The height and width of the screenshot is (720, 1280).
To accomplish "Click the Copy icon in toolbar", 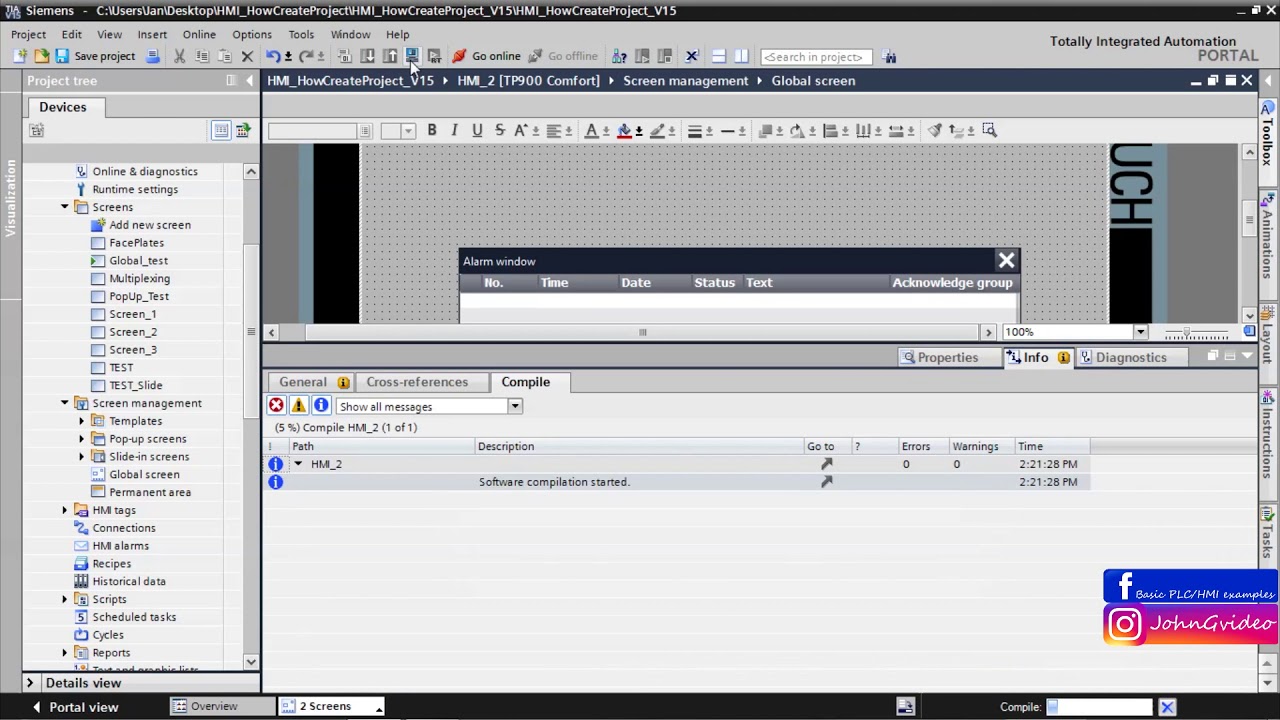I will tap(202, 57).
